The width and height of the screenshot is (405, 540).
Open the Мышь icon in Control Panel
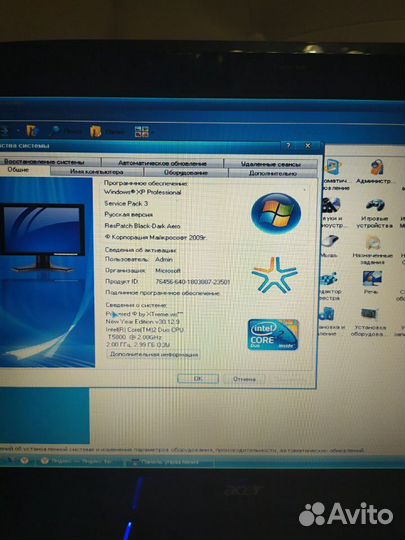pyautogui.click(x=330, y=241)
